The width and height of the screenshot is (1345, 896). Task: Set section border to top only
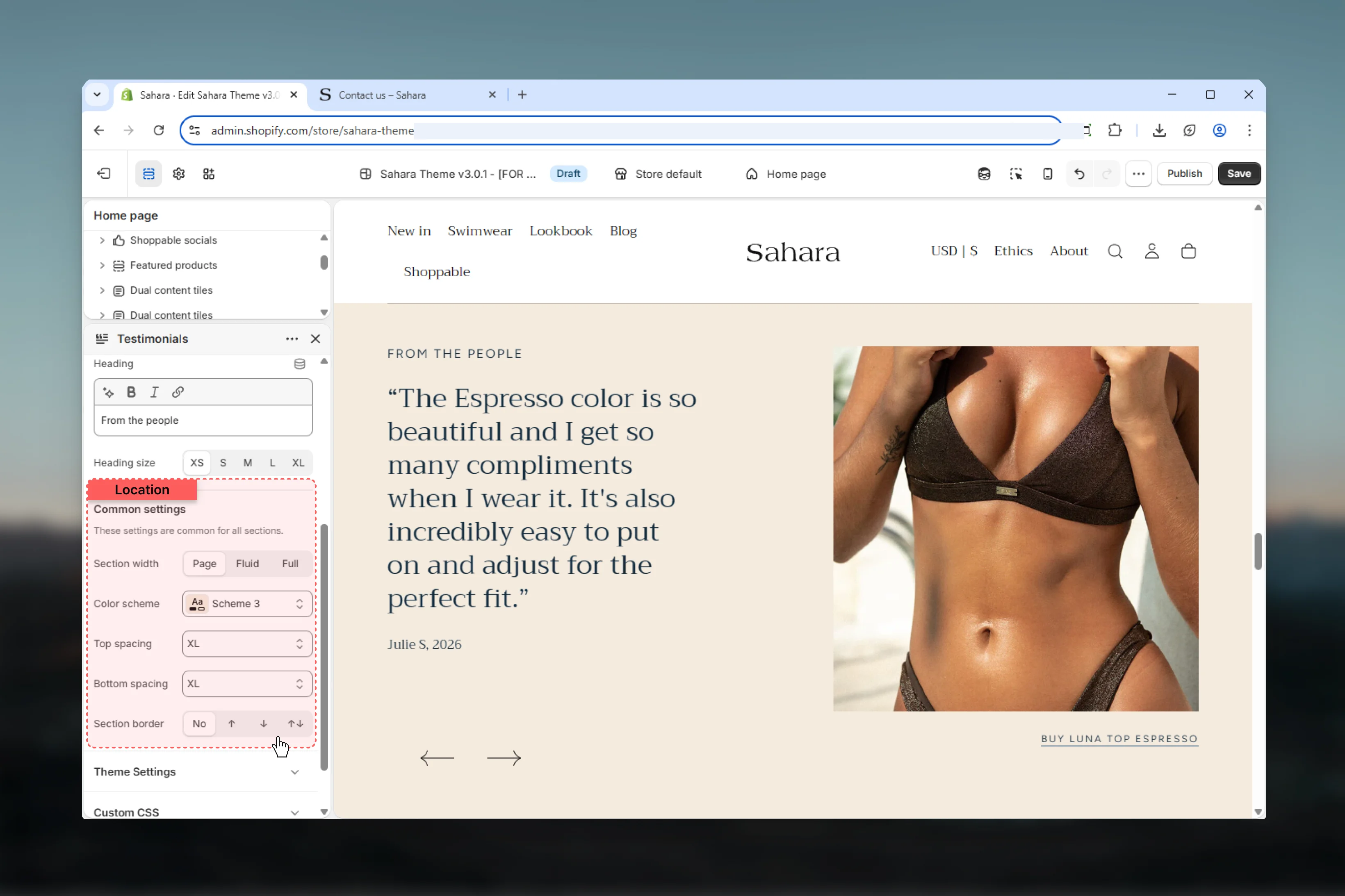(232, 723)
